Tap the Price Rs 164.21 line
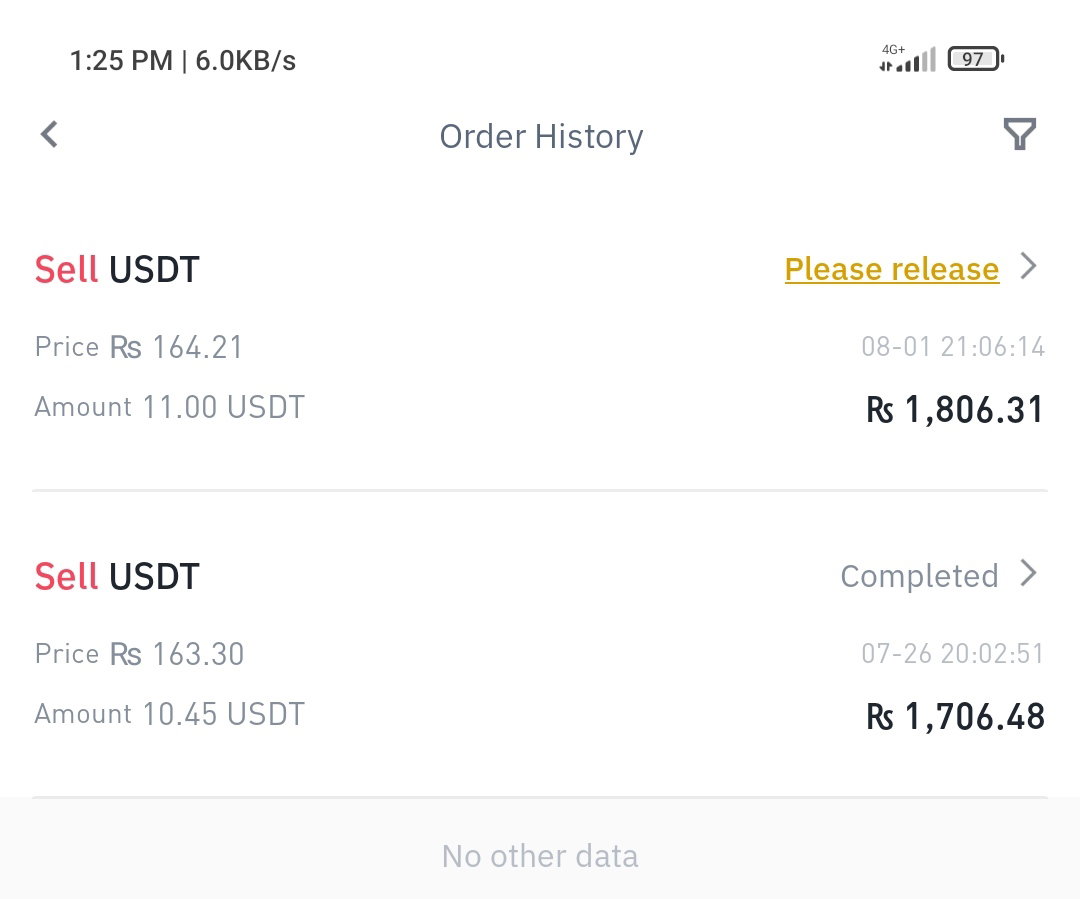Image resolution: width=1080 pixels, height=899 pixels. pos(139,347)
